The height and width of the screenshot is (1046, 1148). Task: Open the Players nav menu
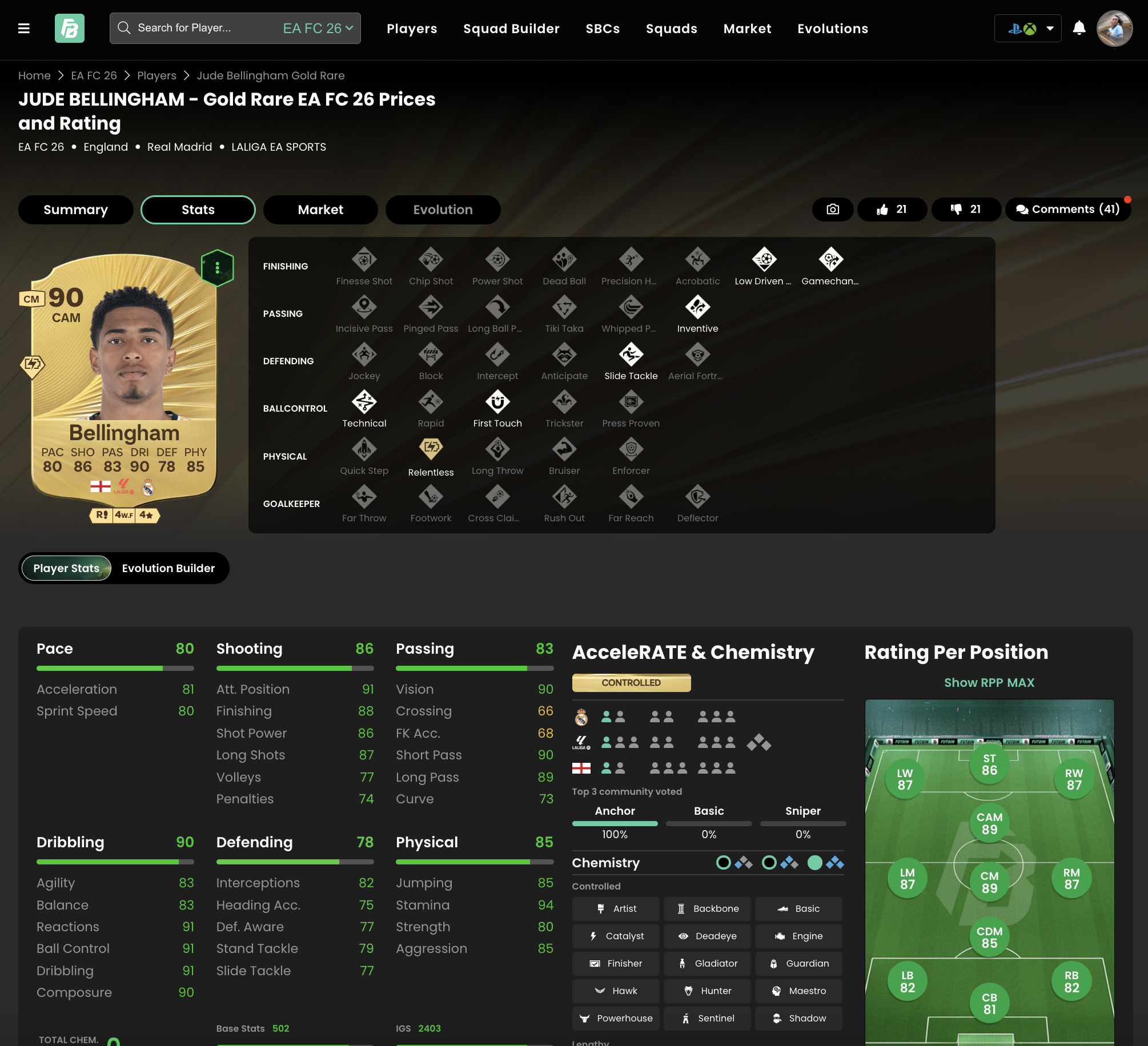coord(412,29)
